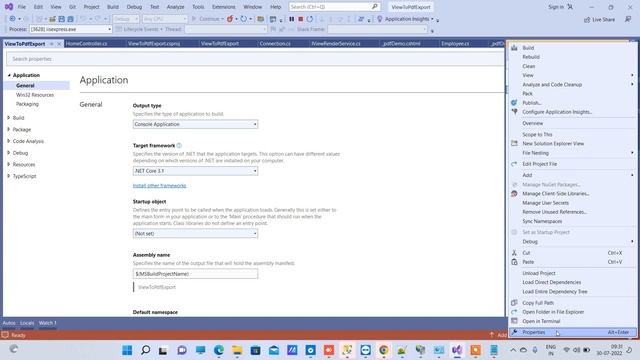Switch to Employee.cs tab
This screenshot has height=360, width=640.
click(x=455, y=44)
